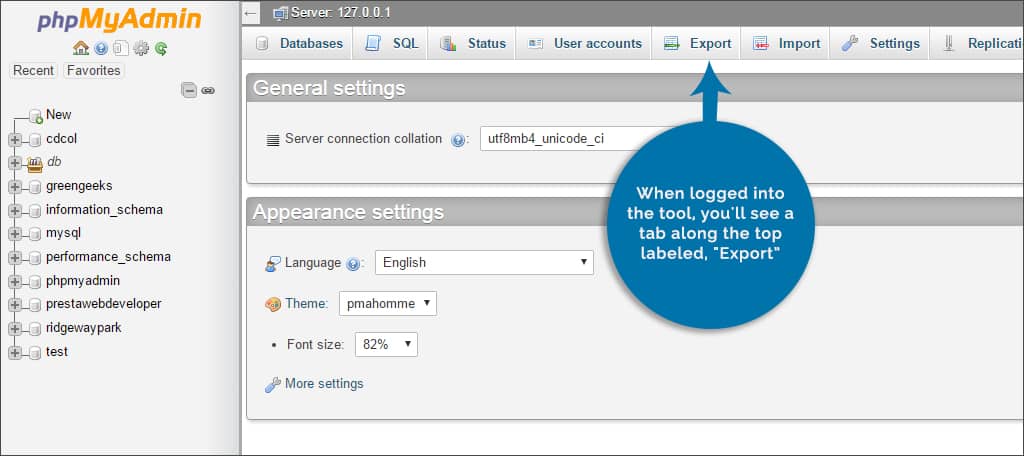Click help icon next to Server connection collation
The height and width of the screenshot is (456, 1024).
point(458,140)
